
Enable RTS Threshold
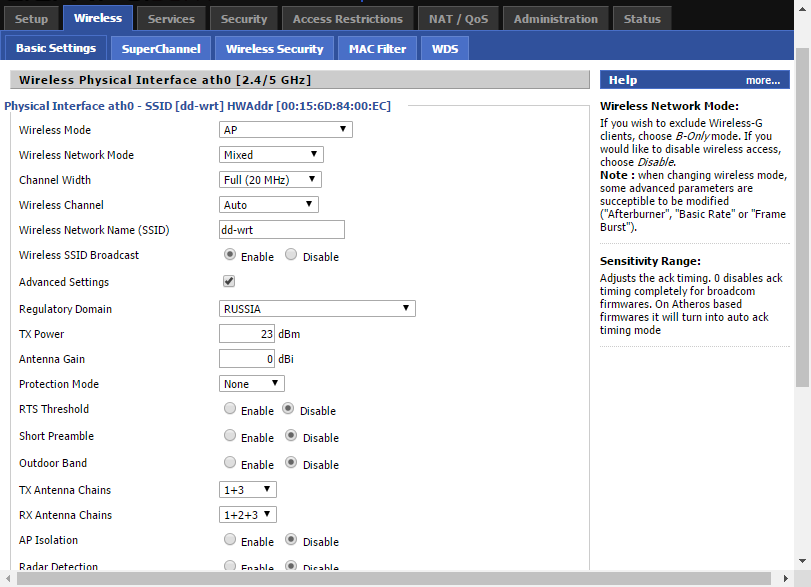point(230,409)
